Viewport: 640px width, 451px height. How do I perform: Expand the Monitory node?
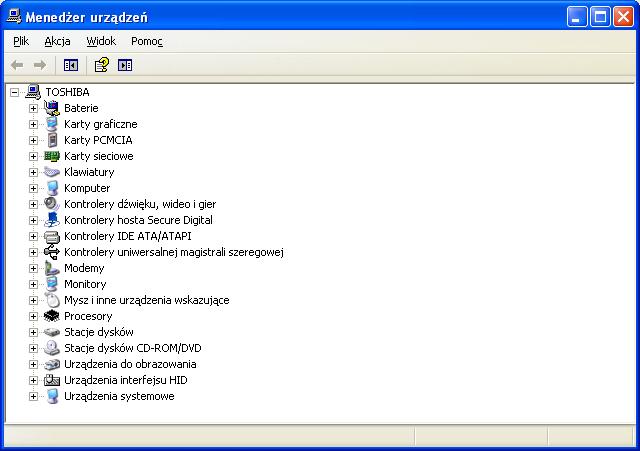pos(33,284)
